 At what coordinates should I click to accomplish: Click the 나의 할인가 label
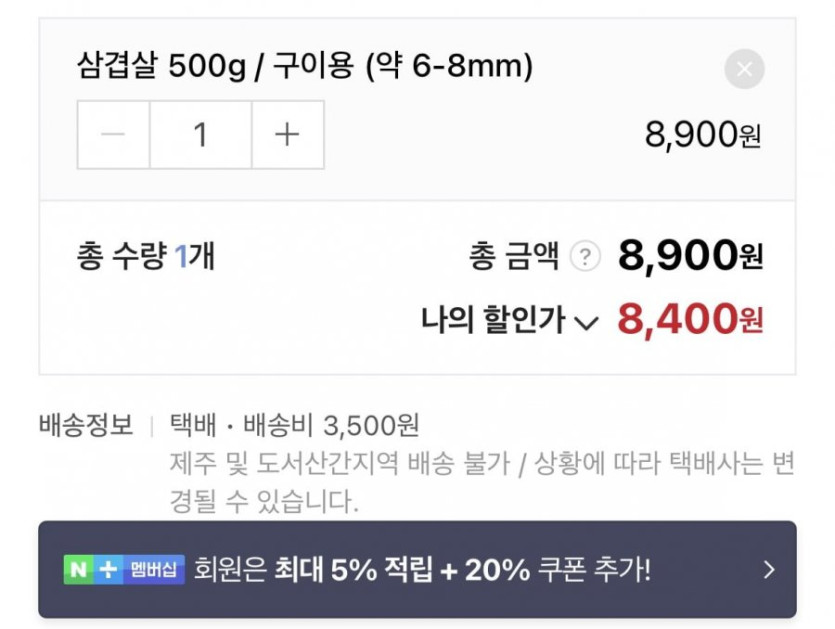click(493, 321)
